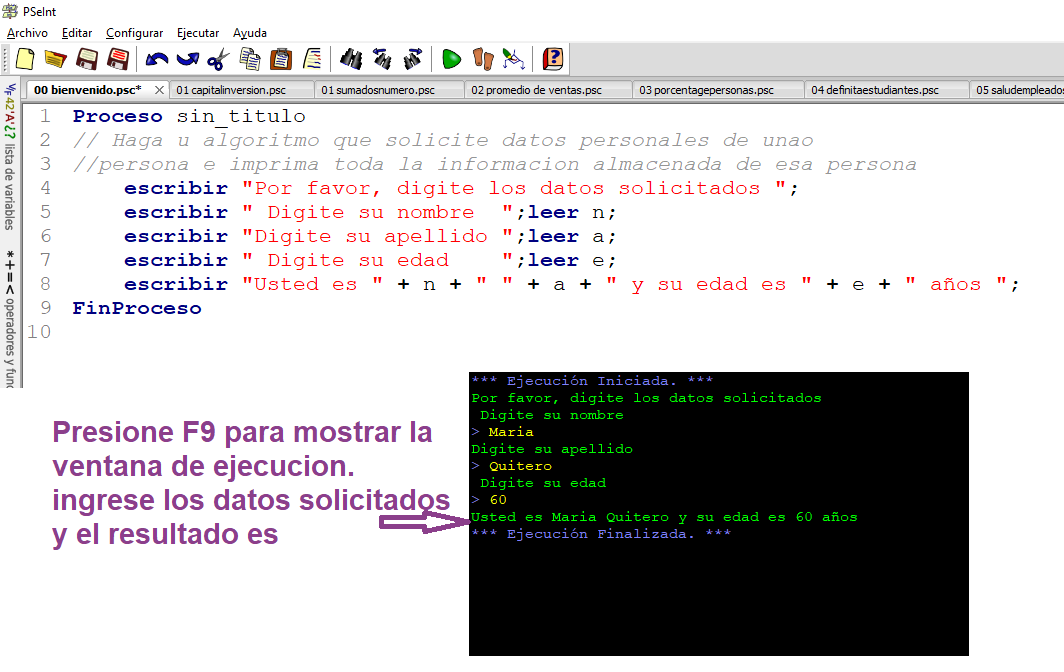Expand the 'lista de variables' side panel
Image resolution: width=1064 pixels, height=672 pixels.
coord(10,157)
